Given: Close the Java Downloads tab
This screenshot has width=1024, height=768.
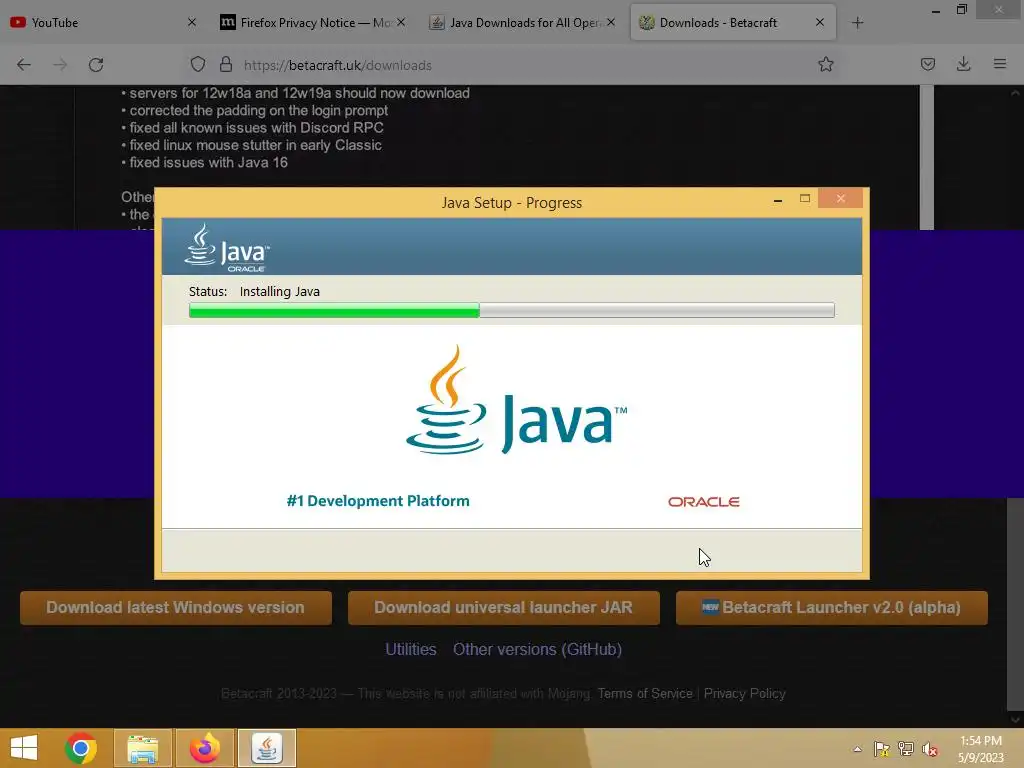Looking at the screenshot, I should pos(611,22).
